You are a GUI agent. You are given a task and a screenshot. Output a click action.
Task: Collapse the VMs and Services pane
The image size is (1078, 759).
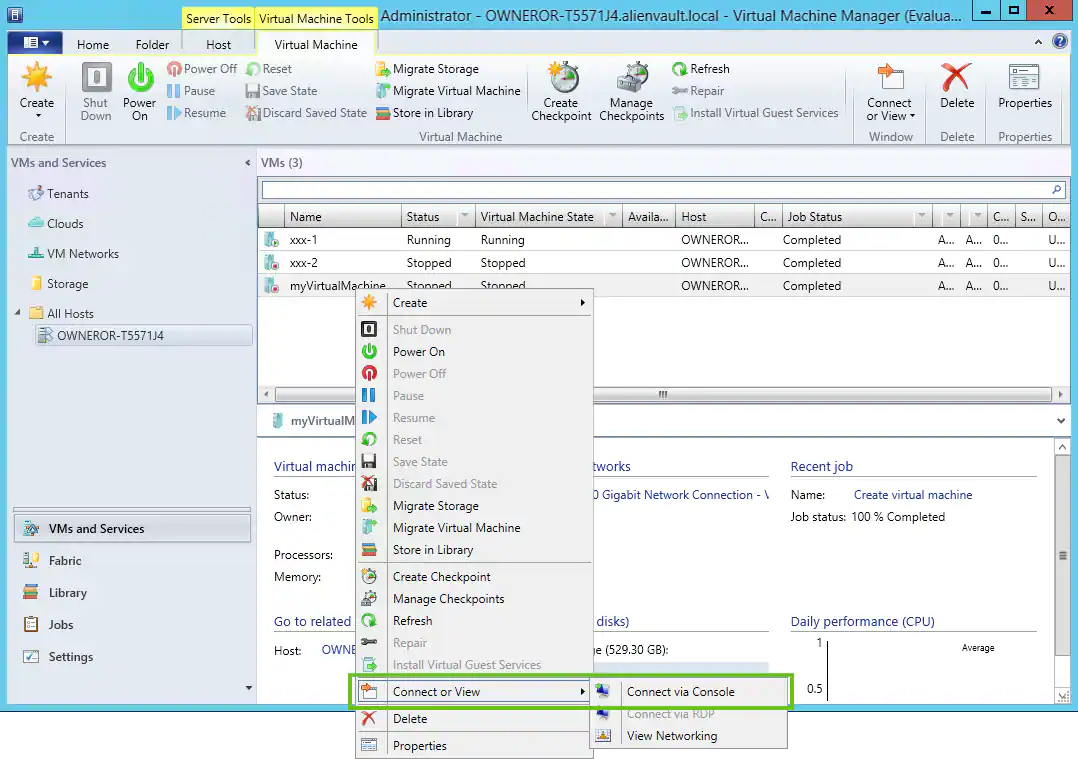click(247, 163)
